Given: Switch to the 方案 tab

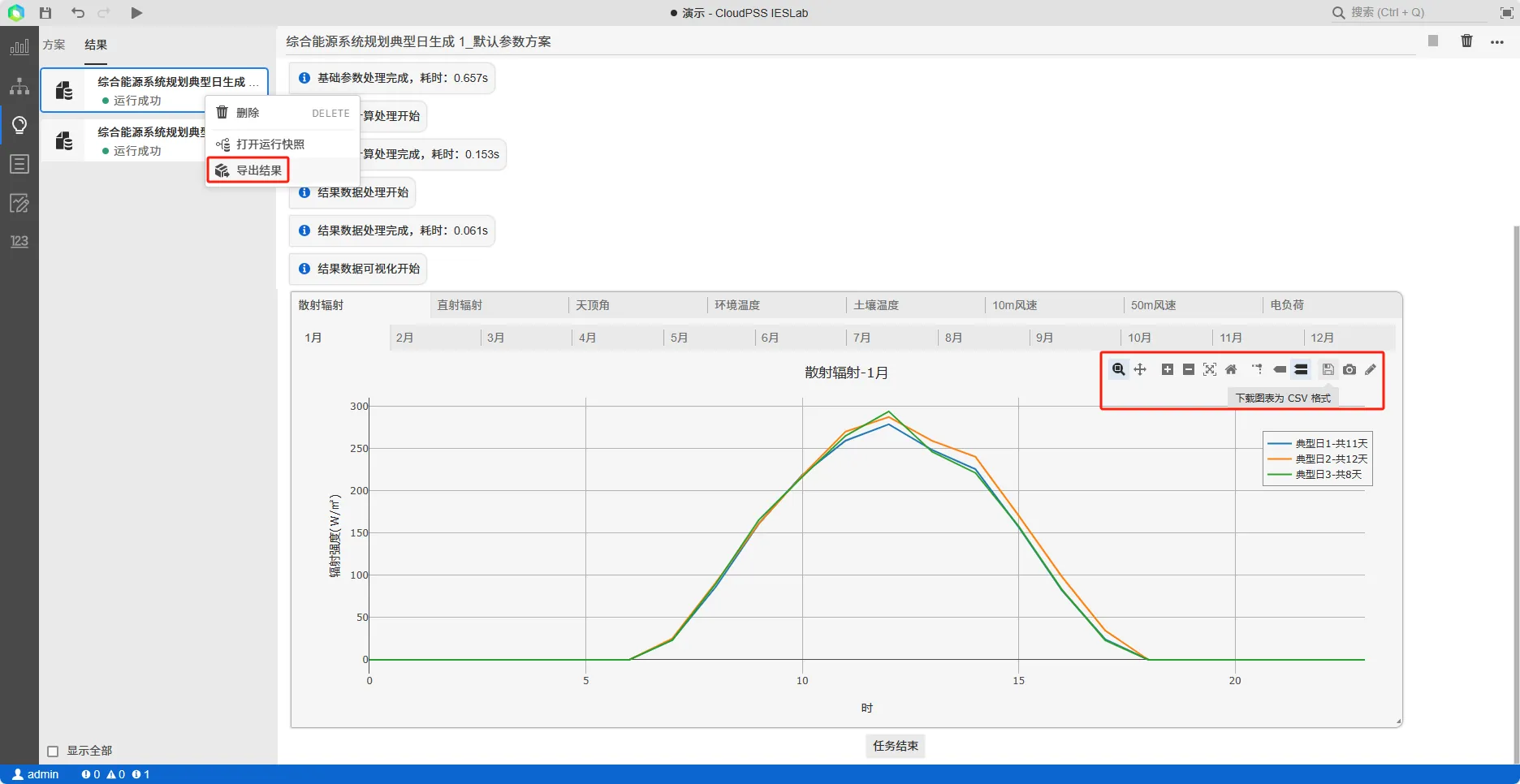Looking at the screenshot, I should (x=54, y=45).
